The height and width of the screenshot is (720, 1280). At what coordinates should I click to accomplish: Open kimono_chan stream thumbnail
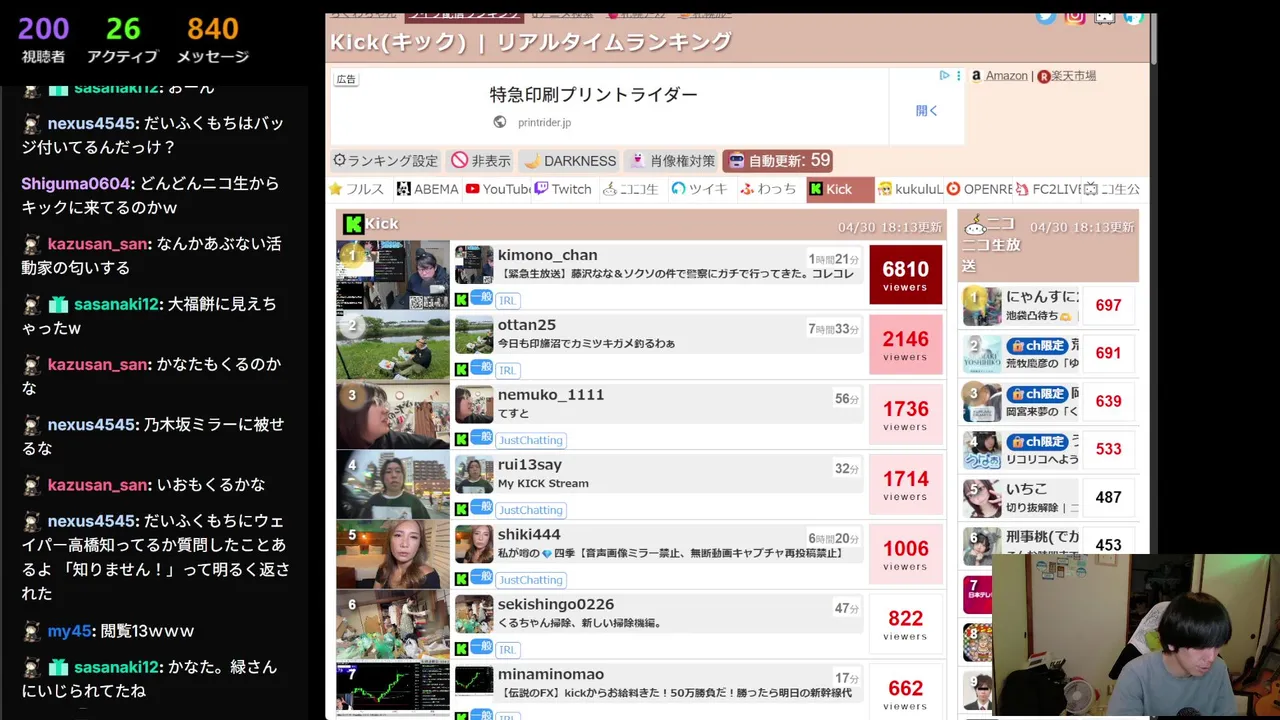[393, 275]
